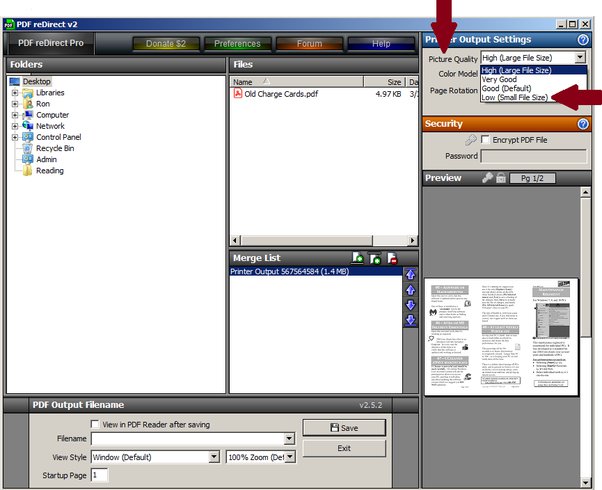Expand the Control Panel tree node
This screenshot has height=490, width=602.
(x=15, y=137)
